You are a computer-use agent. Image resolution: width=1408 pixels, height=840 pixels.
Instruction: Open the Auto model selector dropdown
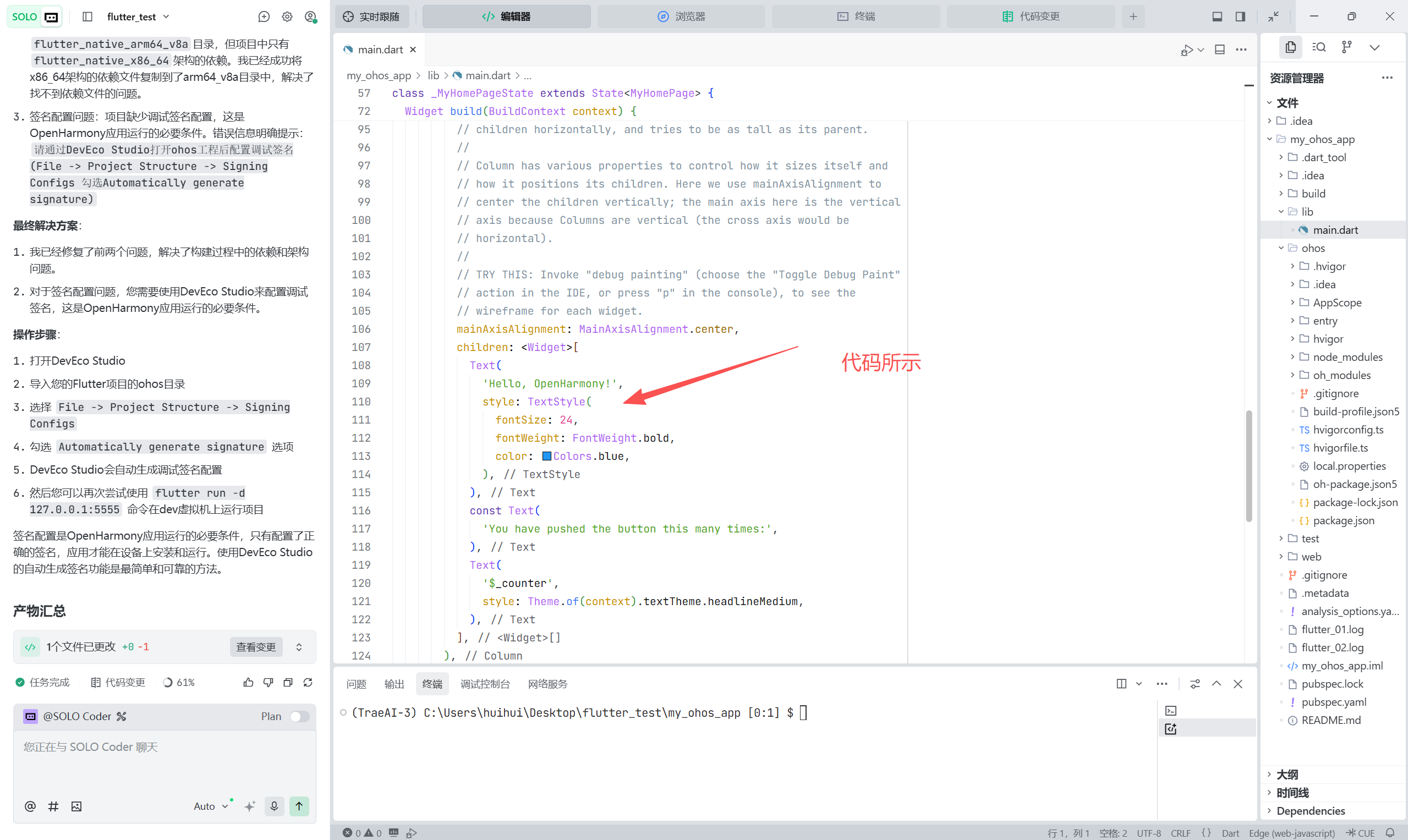(x=210, y=805)
